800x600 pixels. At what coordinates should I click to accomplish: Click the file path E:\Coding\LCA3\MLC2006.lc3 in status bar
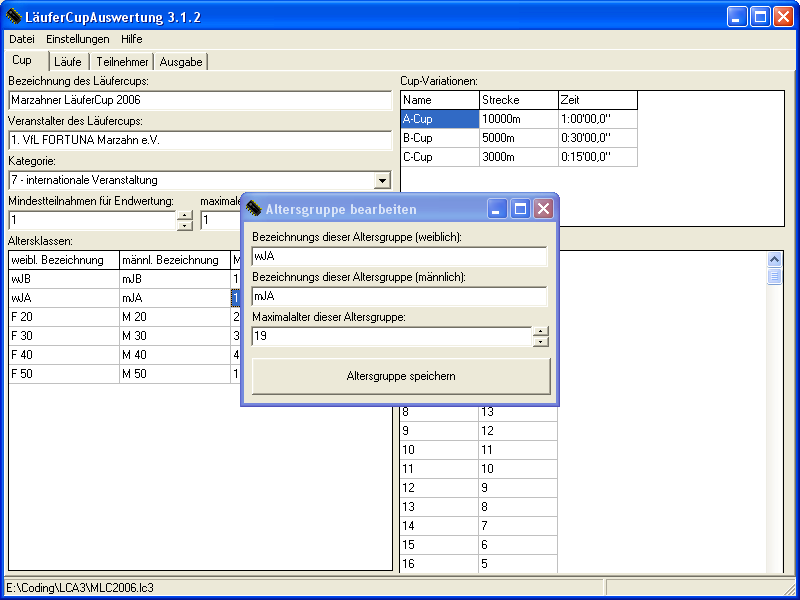[80, 588]
